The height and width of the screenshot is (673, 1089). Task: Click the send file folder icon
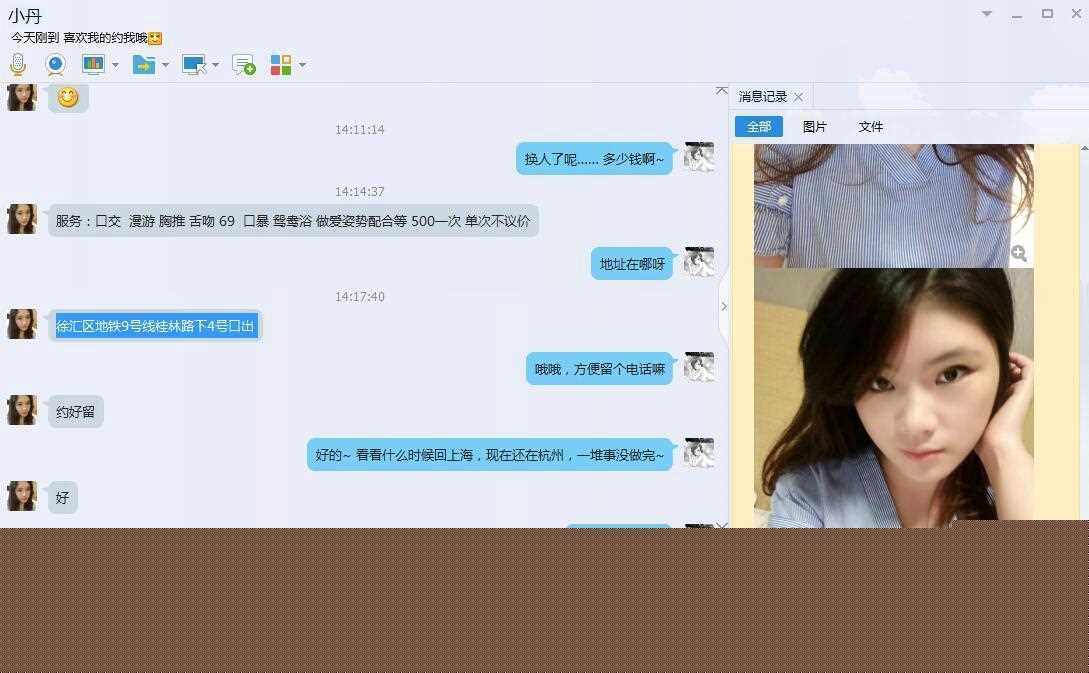click(144, 65)
